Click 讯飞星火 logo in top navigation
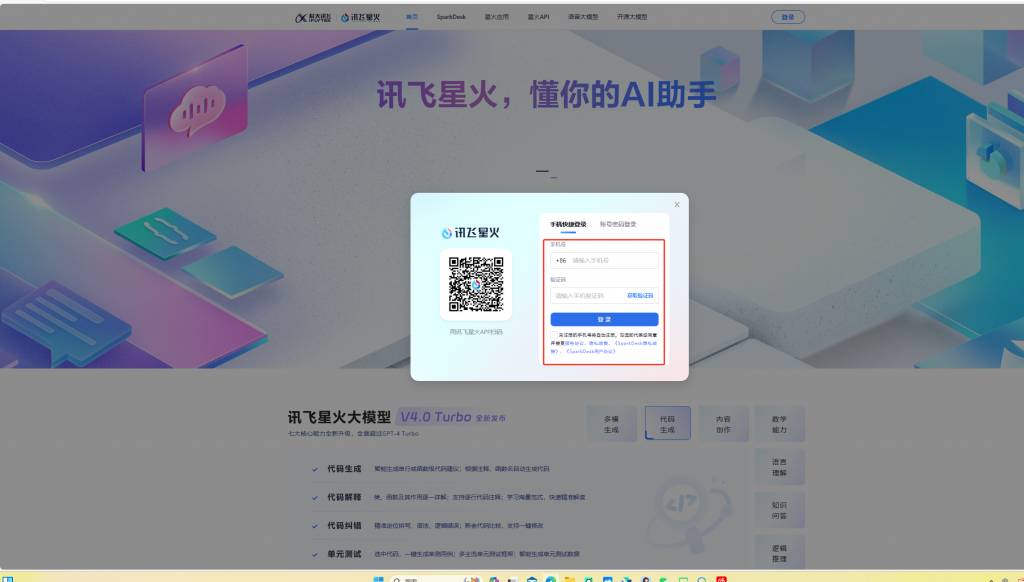Viewport: 1024px width, 582px height. tap(360, 18)
